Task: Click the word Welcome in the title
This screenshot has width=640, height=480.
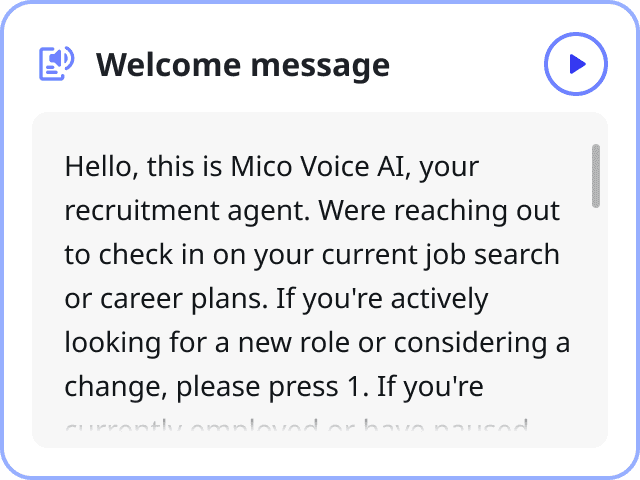Action: coord(169,64)
